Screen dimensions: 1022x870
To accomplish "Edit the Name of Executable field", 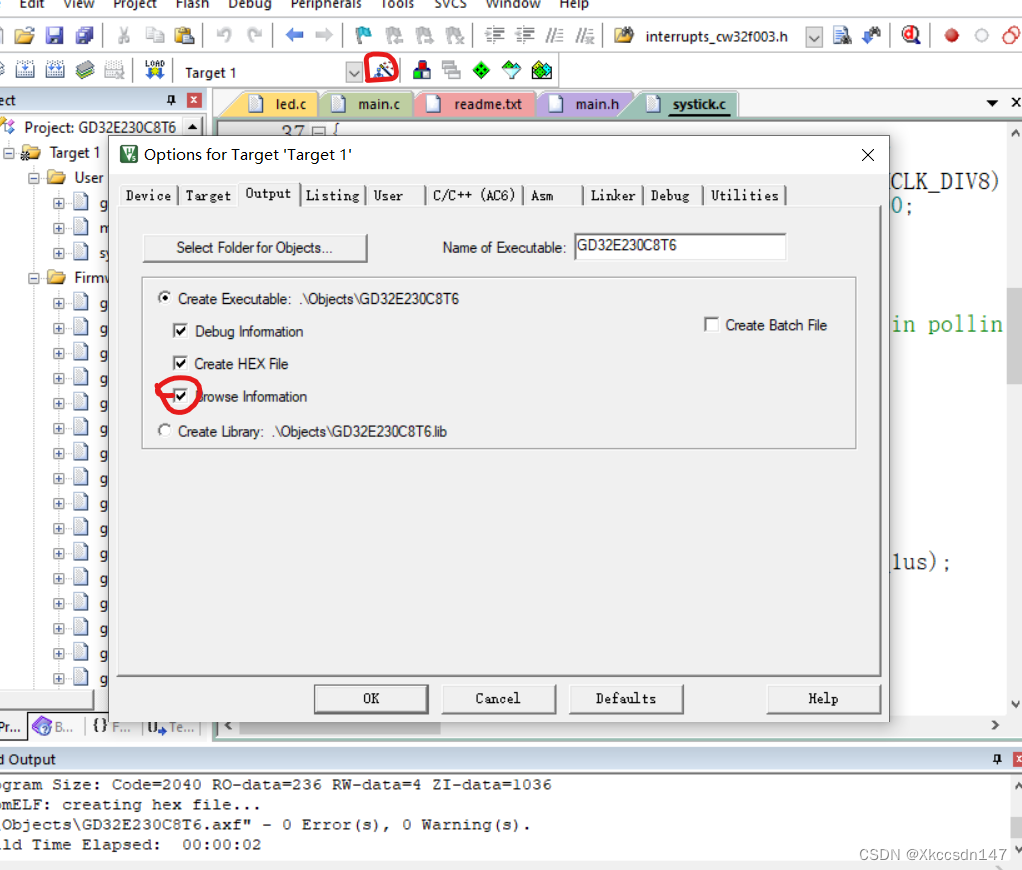I will [x=680, y=246].
